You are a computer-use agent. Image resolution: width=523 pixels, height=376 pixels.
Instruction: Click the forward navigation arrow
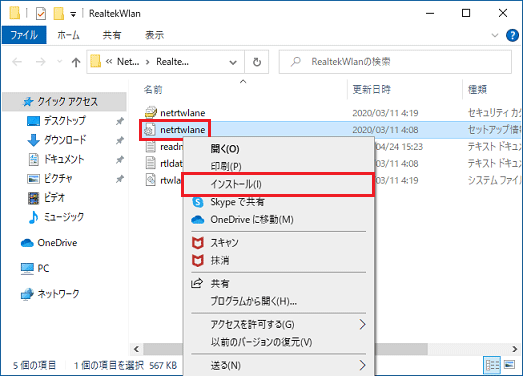[x=40, y=62]
